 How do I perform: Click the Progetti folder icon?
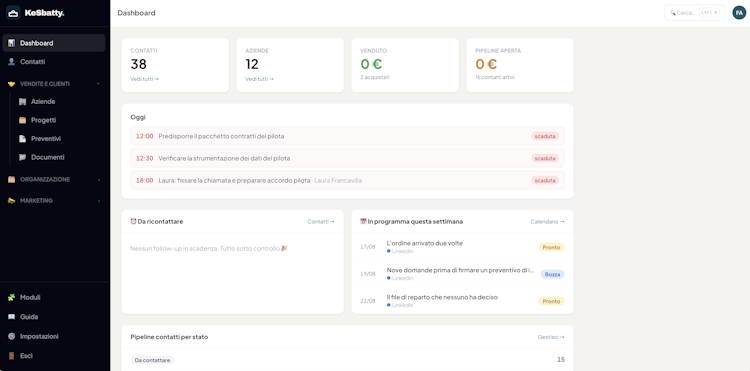(x=22, y=120)
